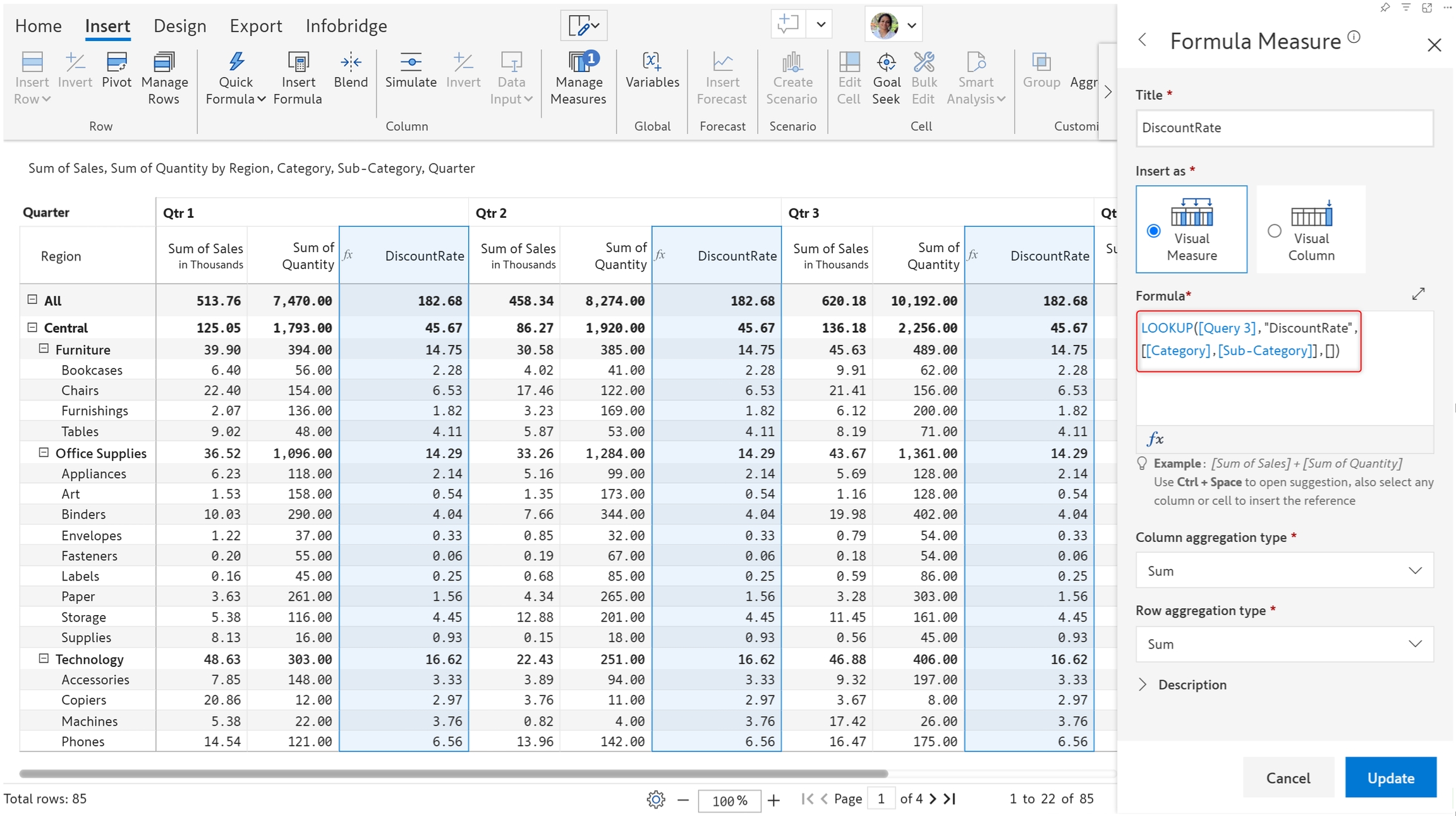The image size is (1456, 816).
Task: Open the pagination settings gear
Action: (655, 800)
